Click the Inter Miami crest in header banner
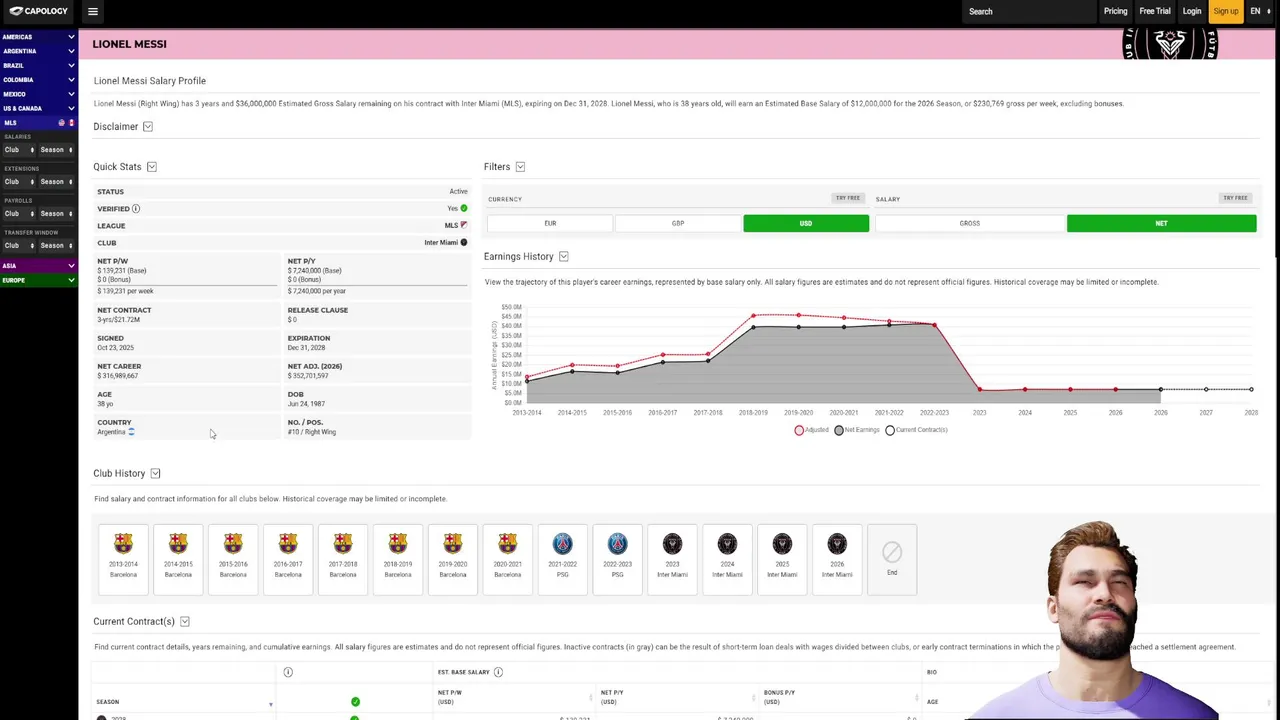 (1170, 44)
